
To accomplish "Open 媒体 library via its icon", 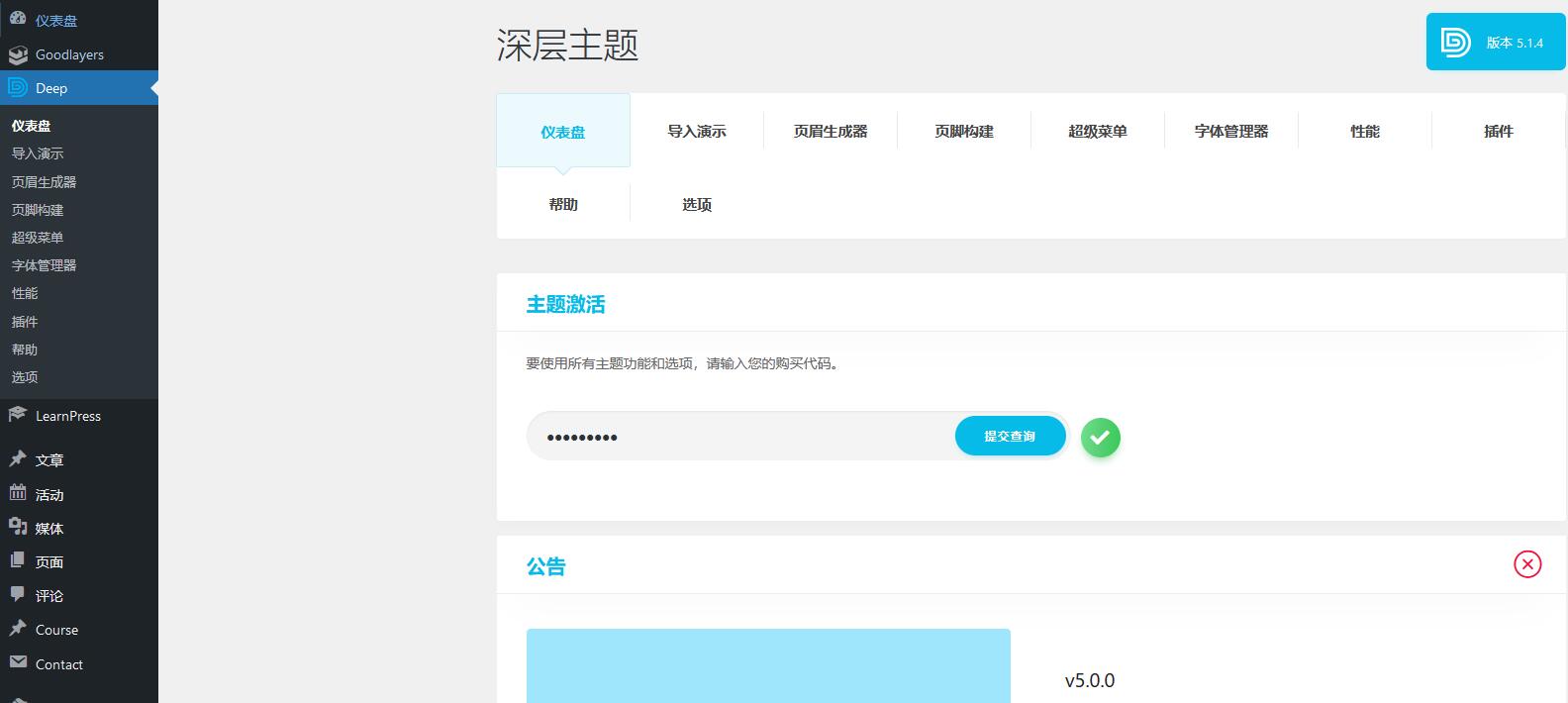I will tap(18, 527).
